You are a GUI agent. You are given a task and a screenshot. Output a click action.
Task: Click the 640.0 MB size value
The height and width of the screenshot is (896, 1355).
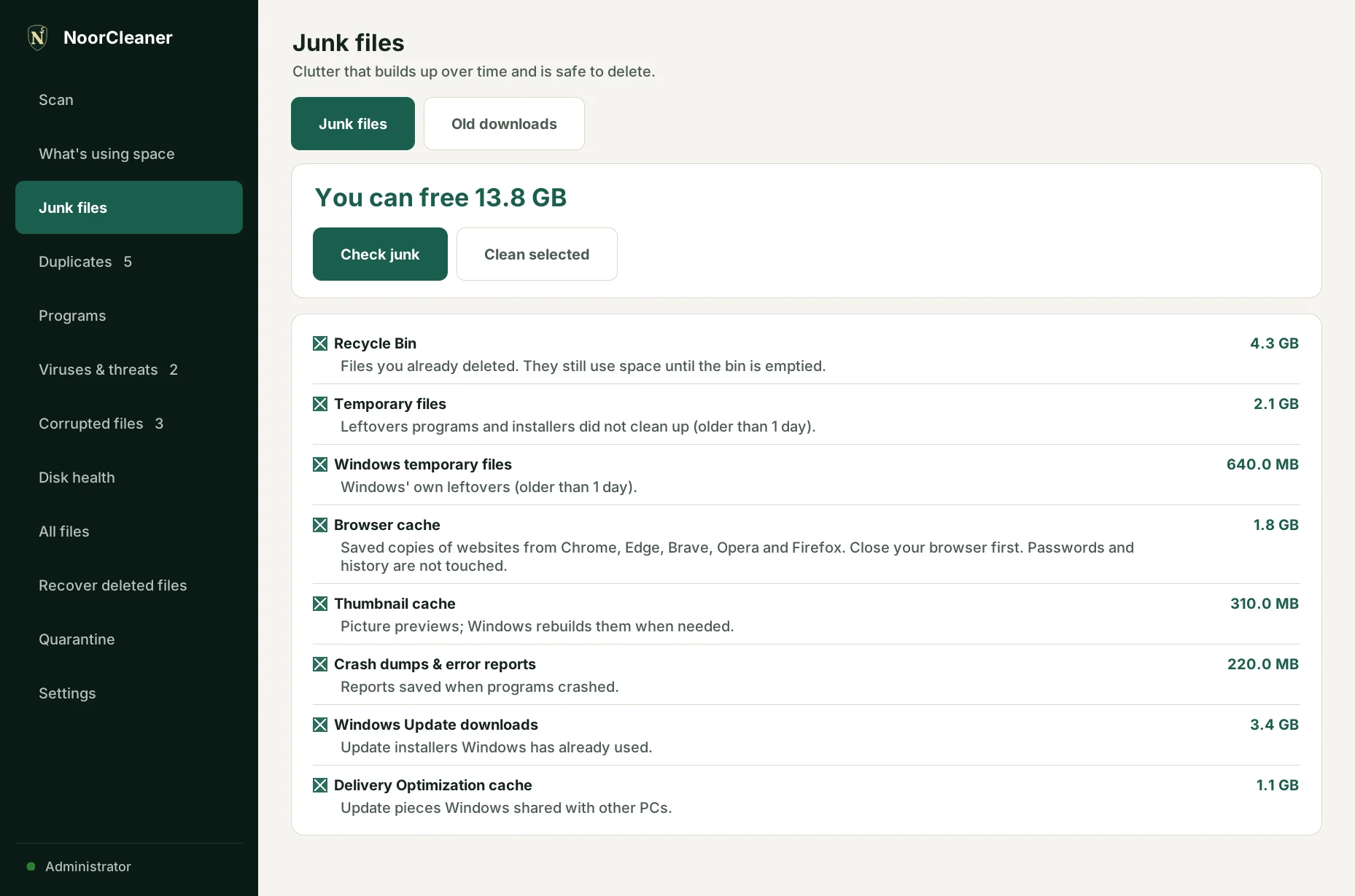coord(1262,464)
